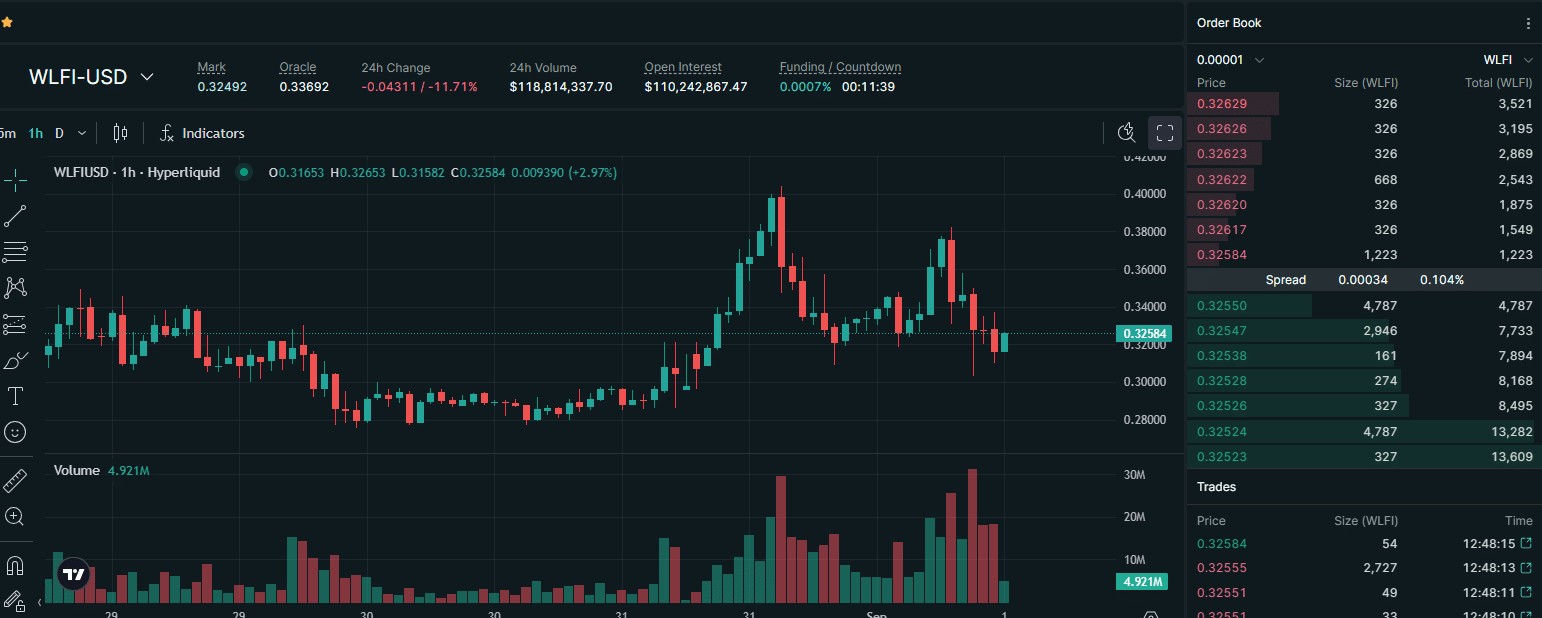Screen dimensions: 1542x618
Task: Click ask price 0.32622 in order book
Action: 1222,180
